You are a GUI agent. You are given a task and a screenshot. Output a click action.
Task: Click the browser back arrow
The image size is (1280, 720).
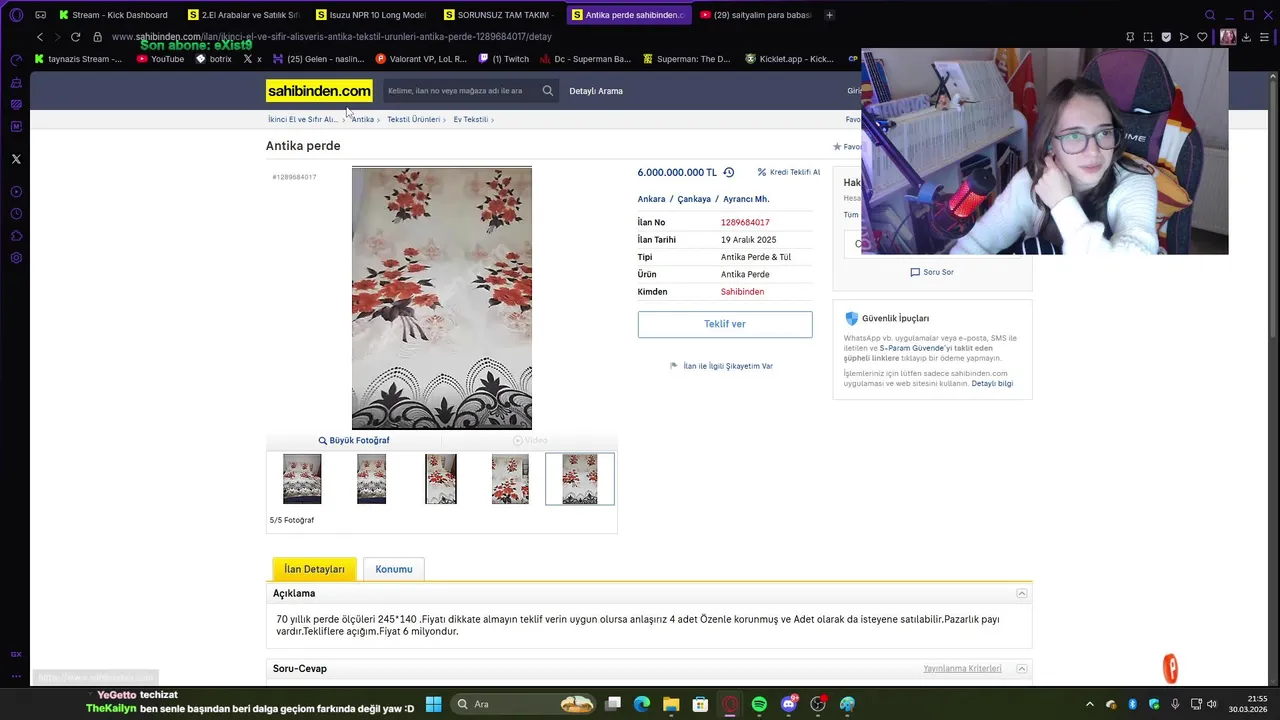click(x=40, y=37)
